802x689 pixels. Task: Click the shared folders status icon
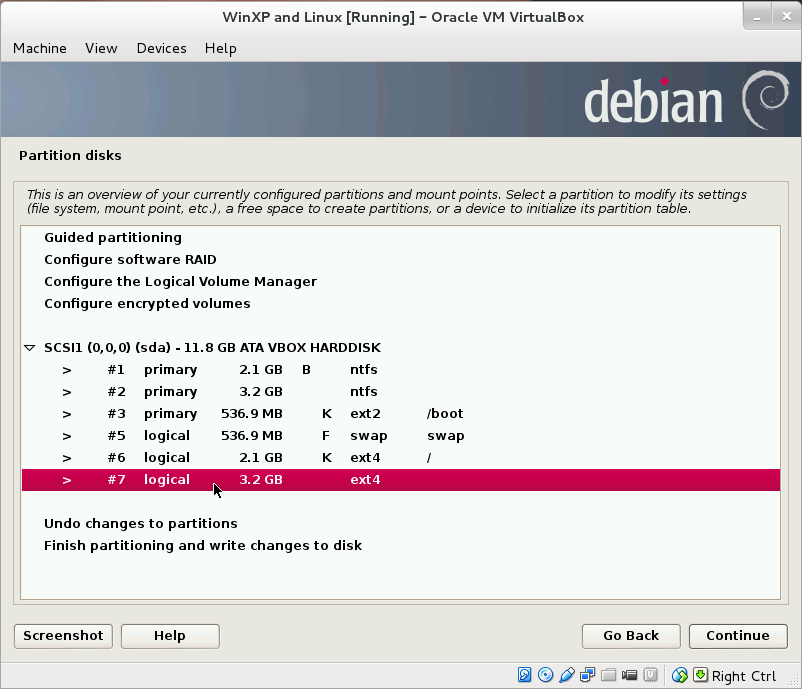point(608,675)
